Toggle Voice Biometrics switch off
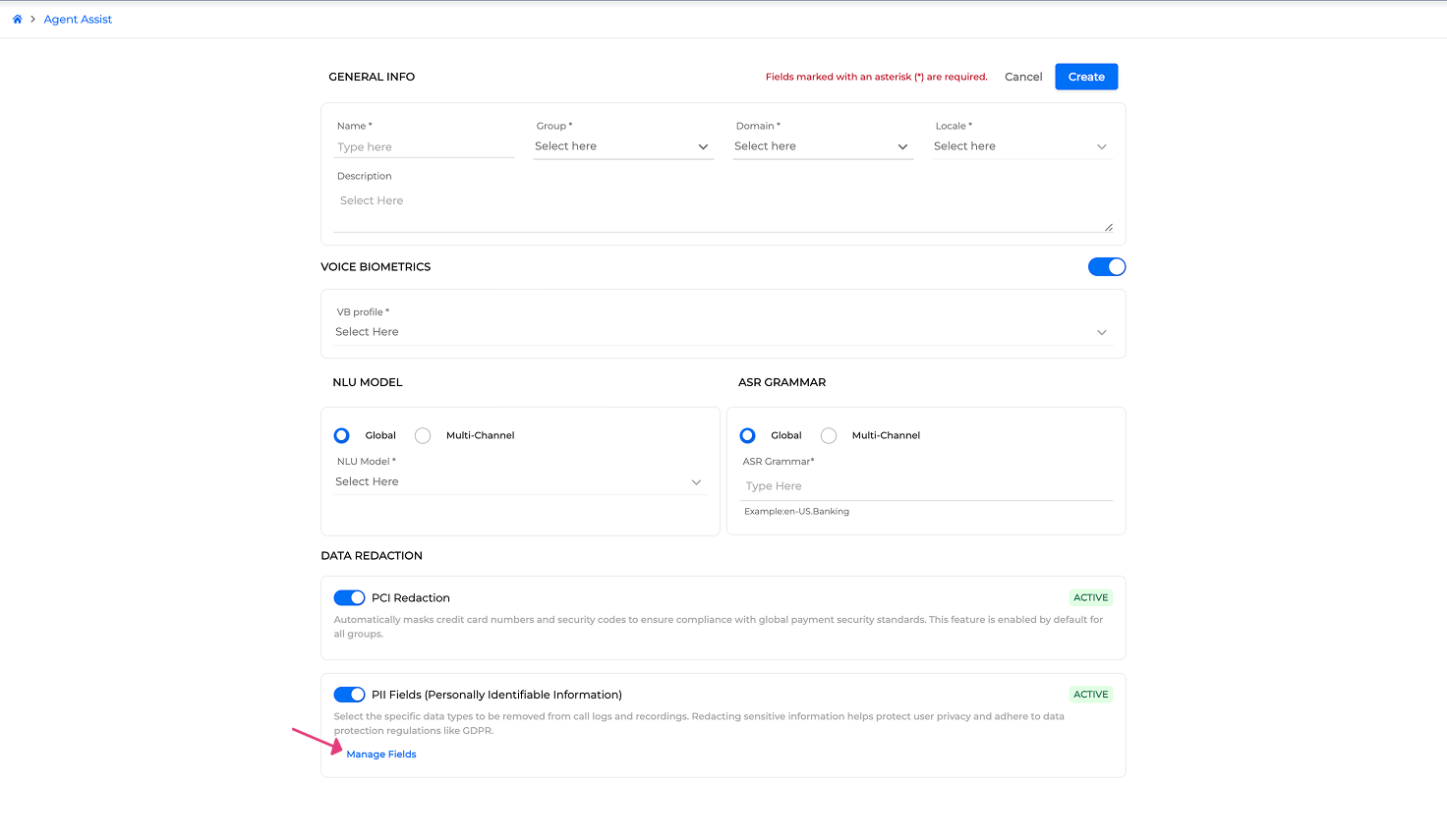1447x840 pixels. pos(1107,267)
